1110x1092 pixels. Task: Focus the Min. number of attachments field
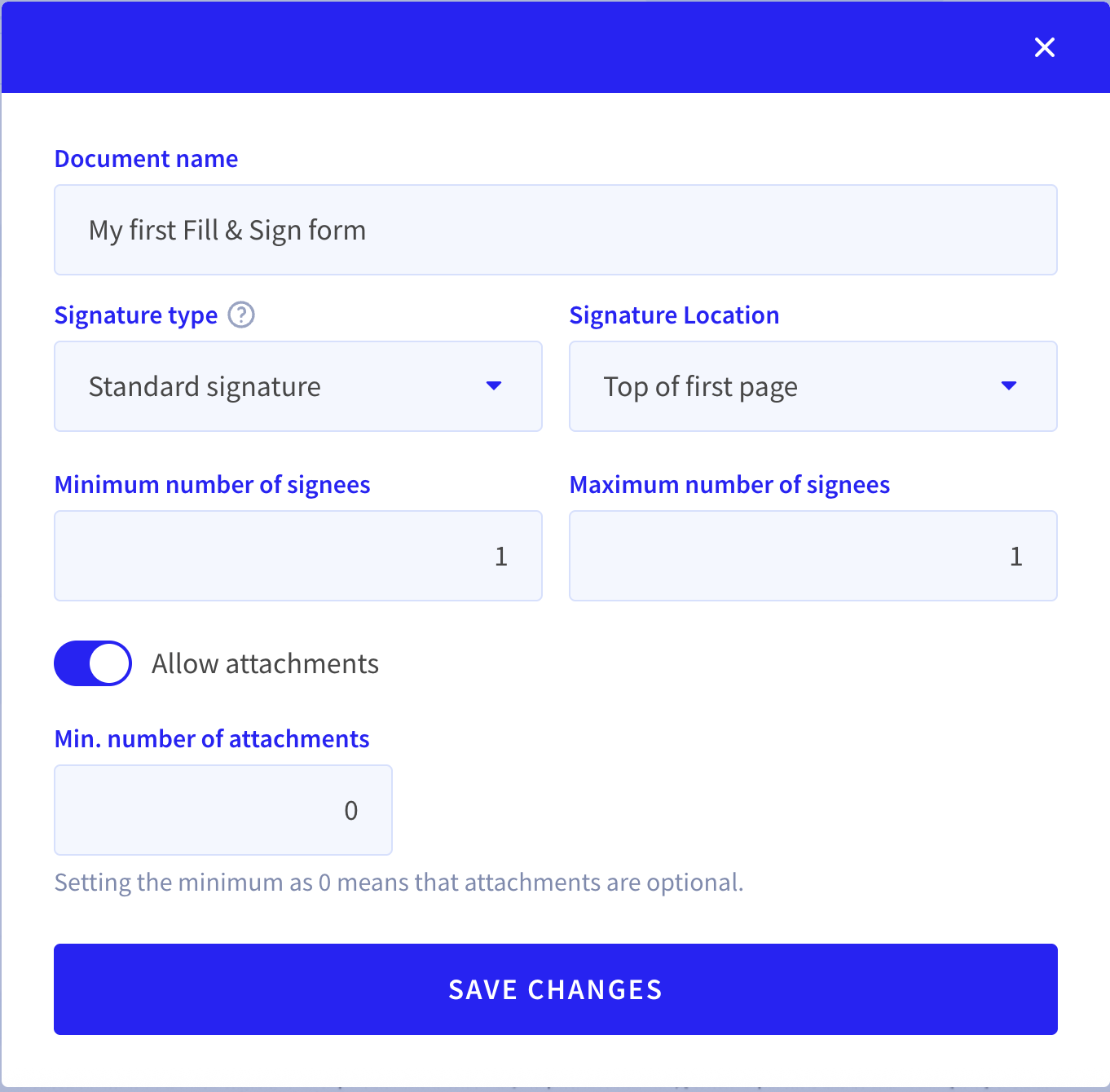(x=223, y=810)
